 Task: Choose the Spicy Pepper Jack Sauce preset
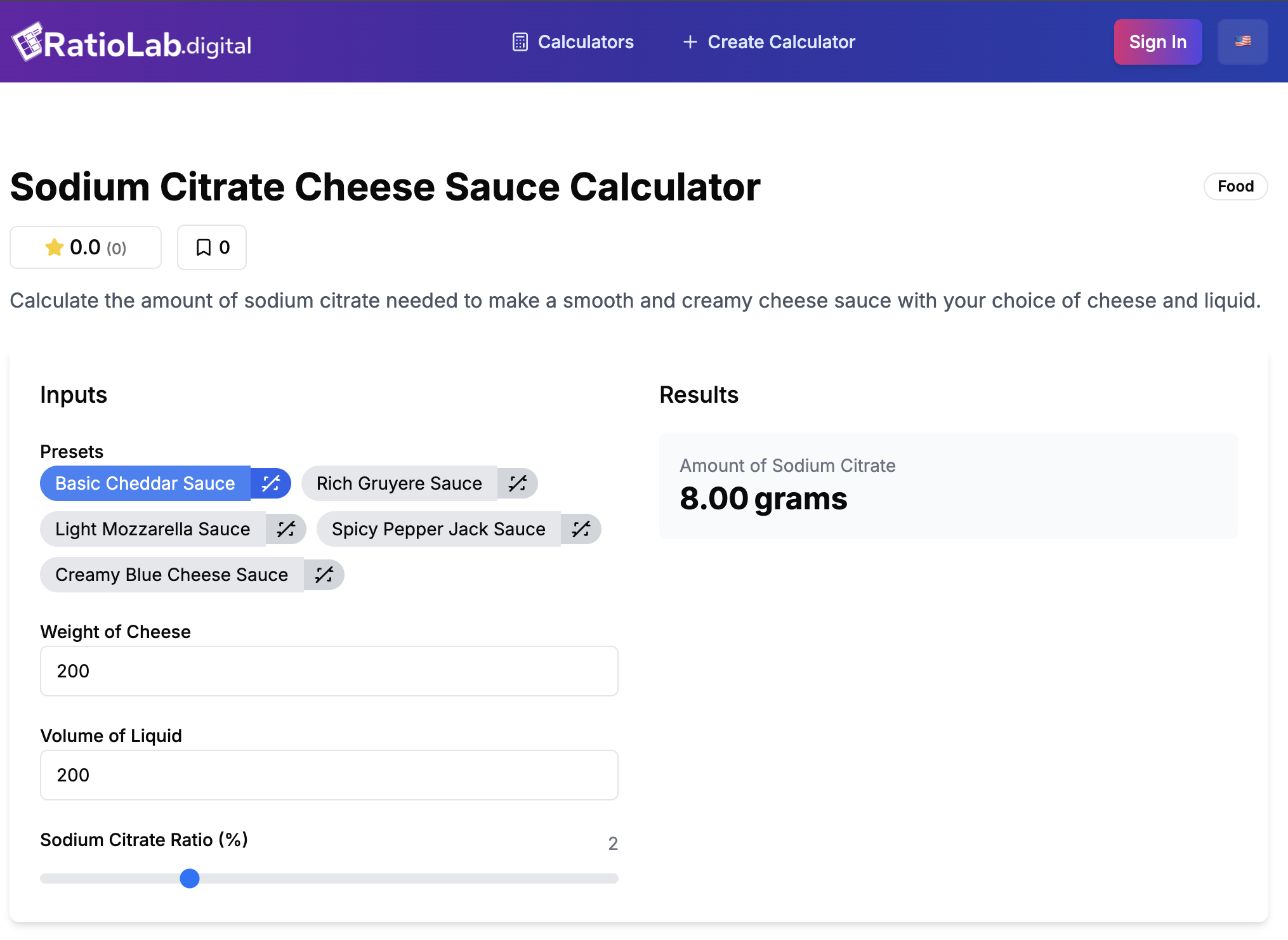tap(438, 529)
